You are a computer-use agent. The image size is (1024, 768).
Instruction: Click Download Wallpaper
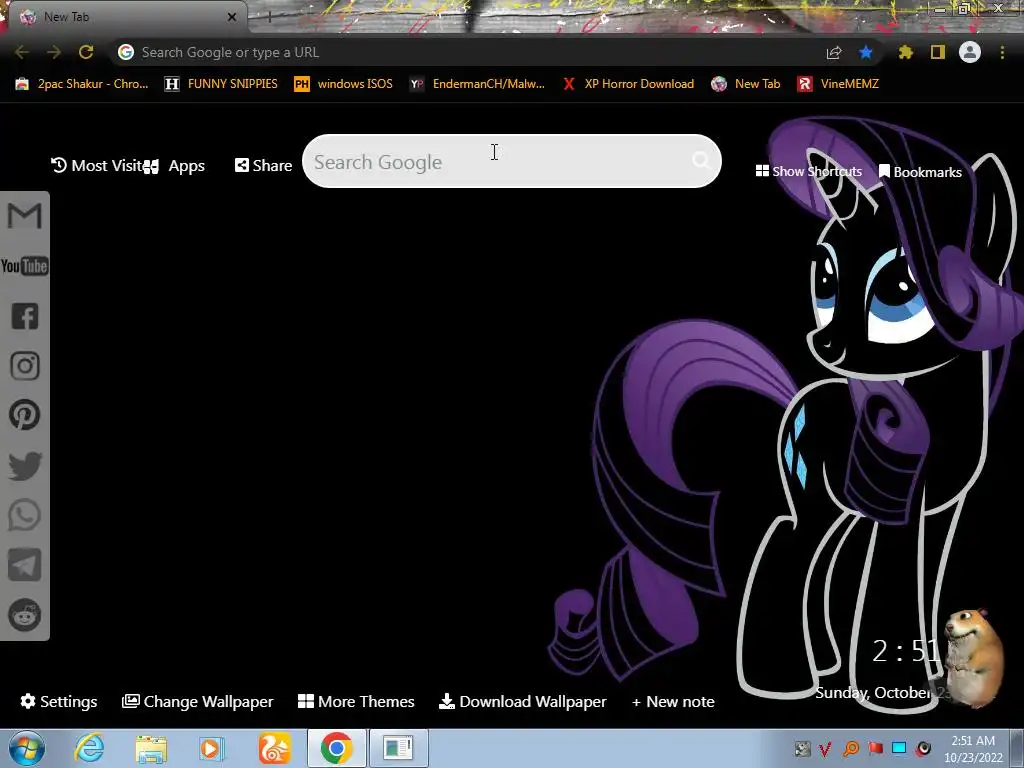point(522,701)
